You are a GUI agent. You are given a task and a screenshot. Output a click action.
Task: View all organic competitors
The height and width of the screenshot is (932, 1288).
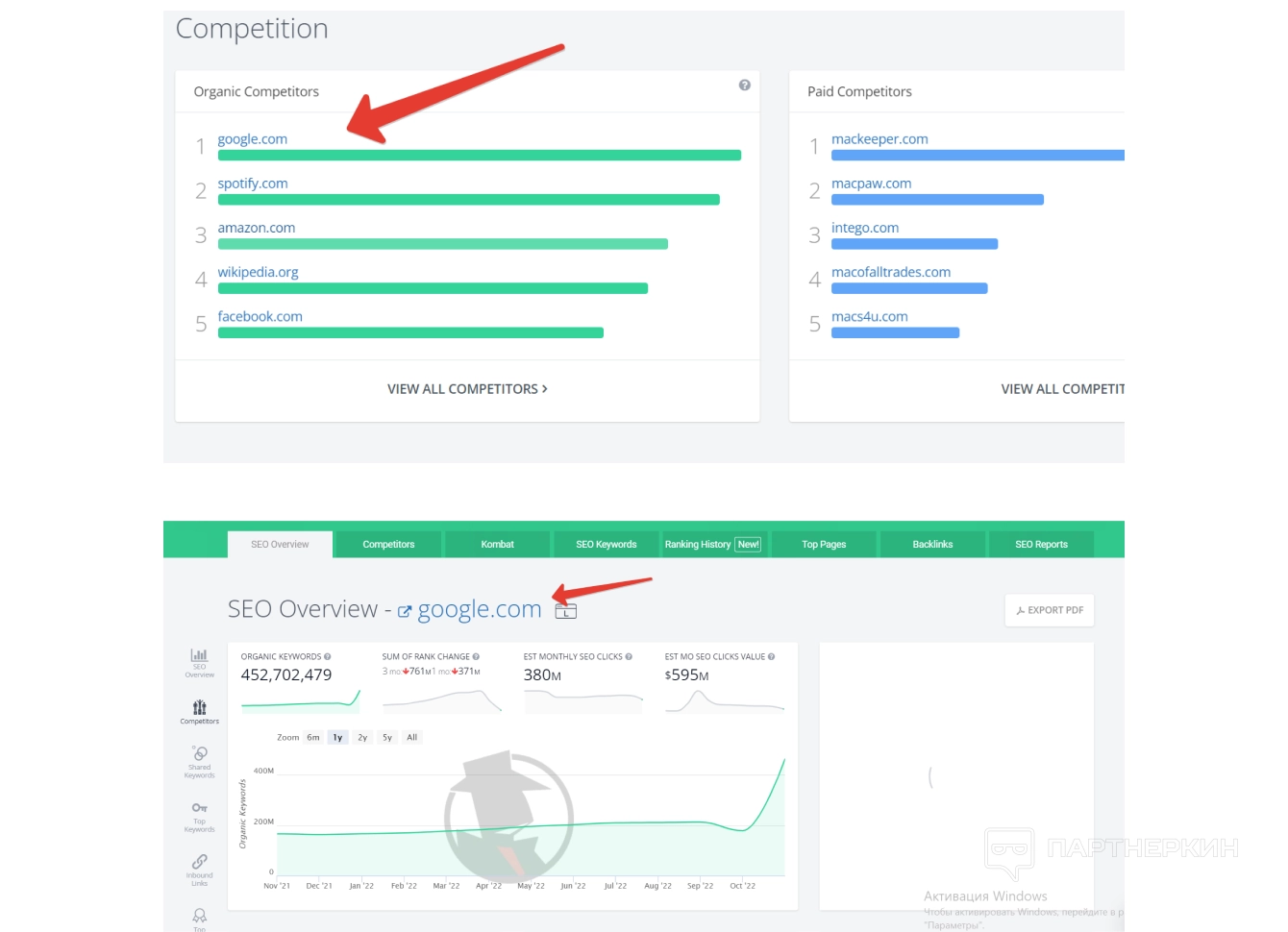pyautogui.click(x=467, y=389)
